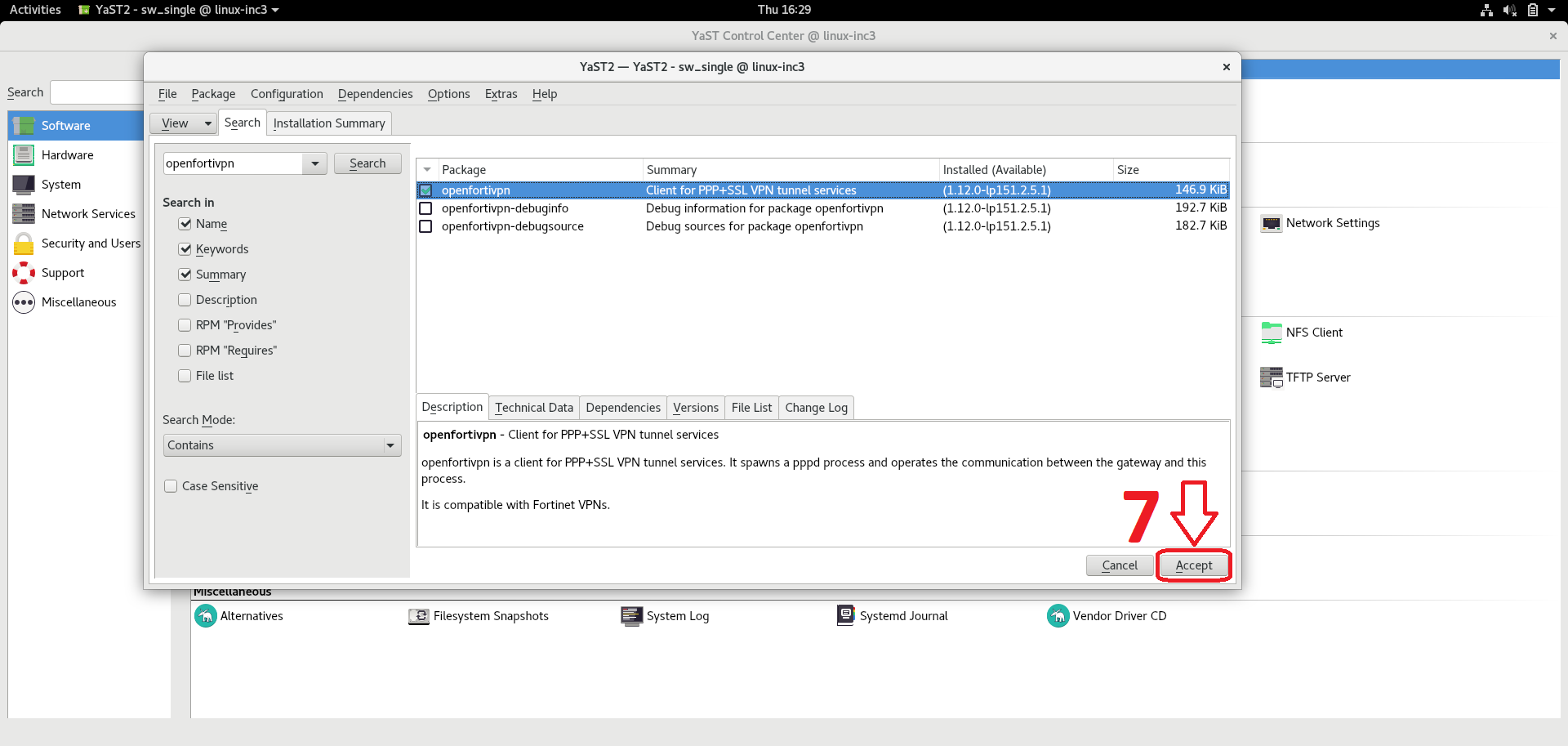The image size is (1568, 746).
Task: Open the Network Settings icon
Action: (1271, 223)
